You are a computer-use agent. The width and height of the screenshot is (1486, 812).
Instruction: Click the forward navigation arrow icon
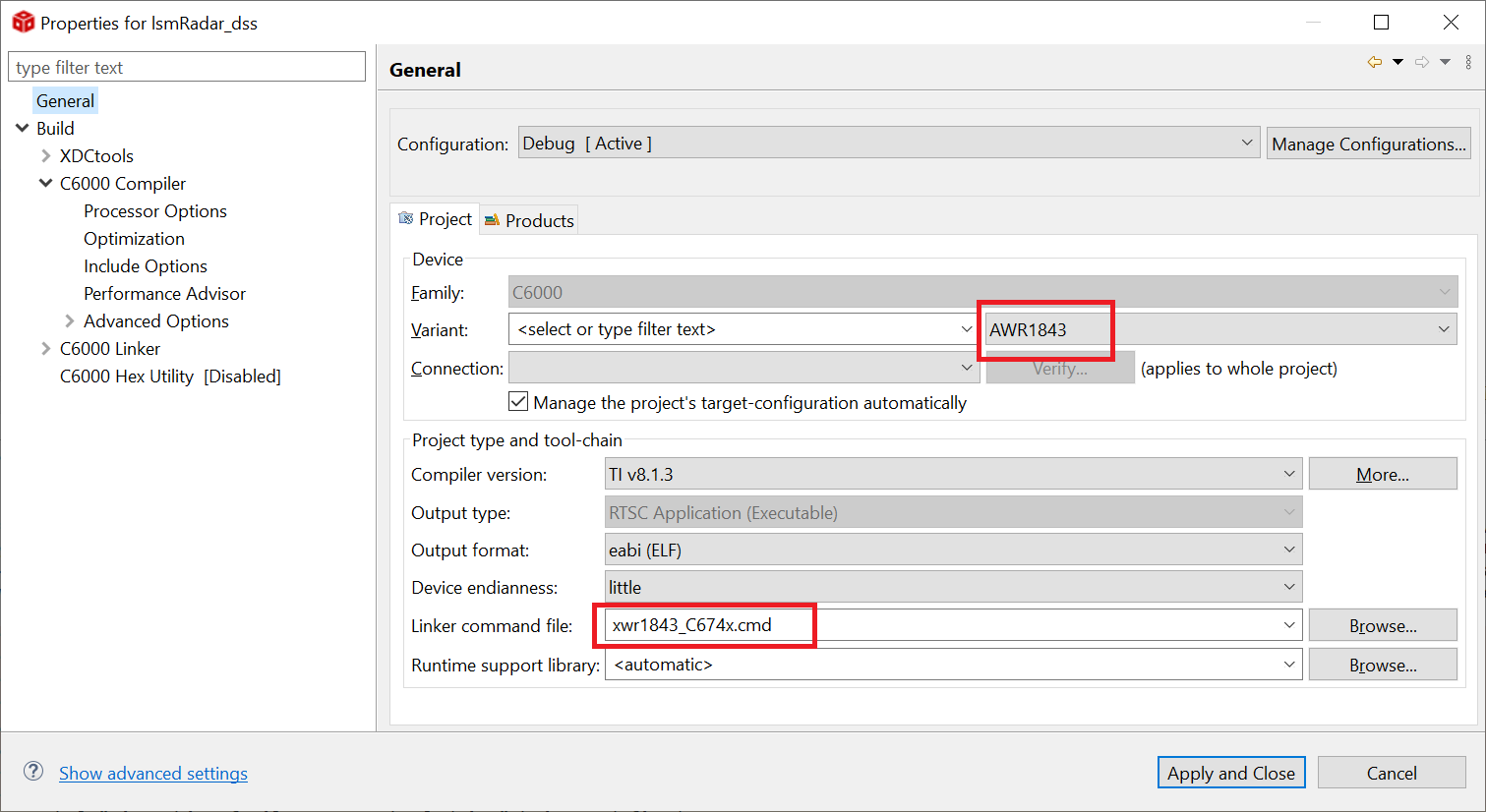click(x=1420, y=61)
